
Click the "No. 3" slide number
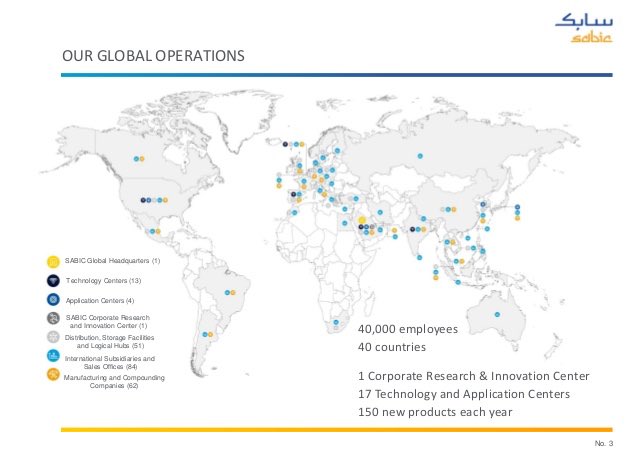[604, 443]
